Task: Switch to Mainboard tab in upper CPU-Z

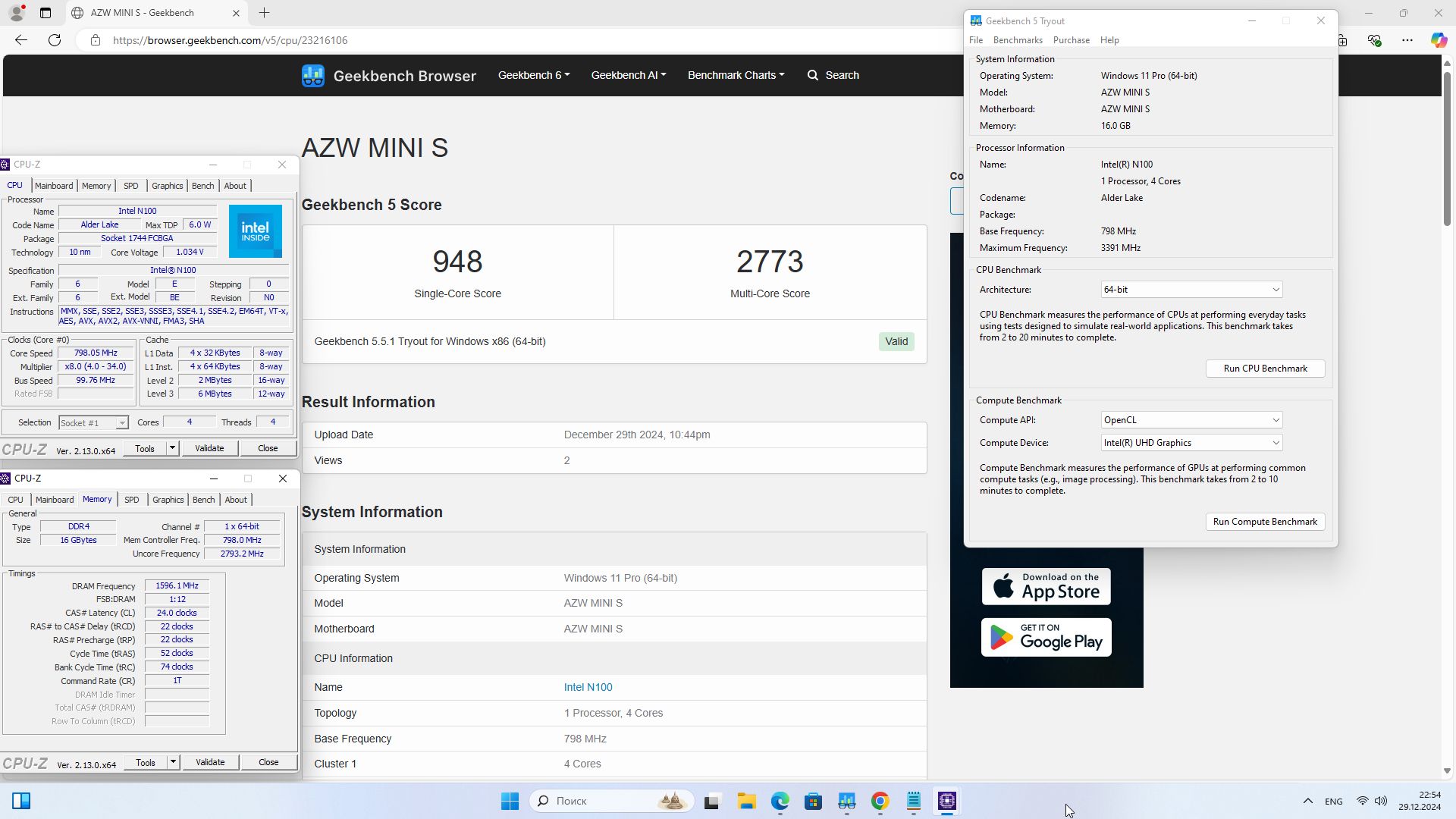Action: 54,186
